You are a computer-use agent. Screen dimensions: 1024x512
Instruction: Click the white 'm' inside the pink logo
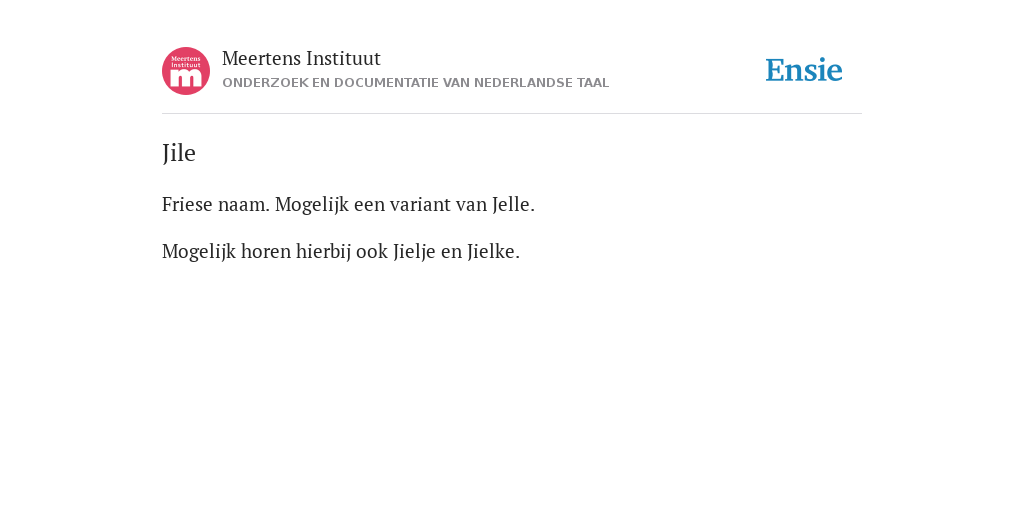(x=186, y=77)
